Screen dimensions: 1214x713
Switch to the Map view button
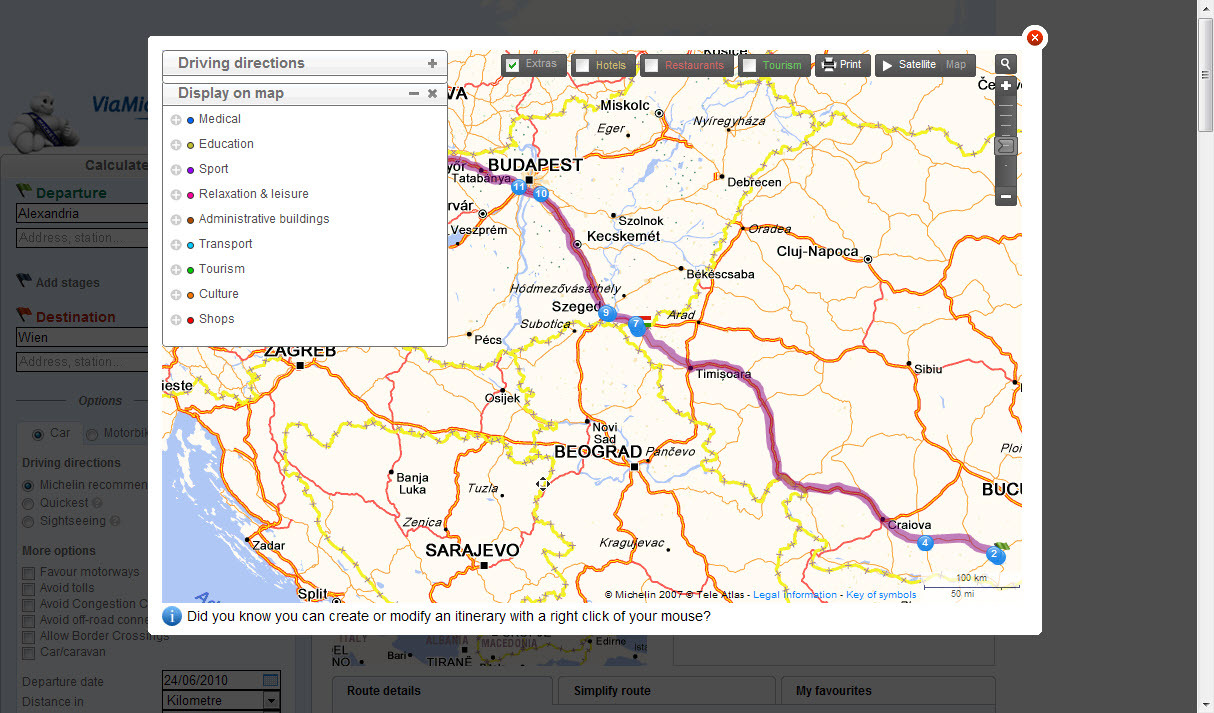coord(957,65)
